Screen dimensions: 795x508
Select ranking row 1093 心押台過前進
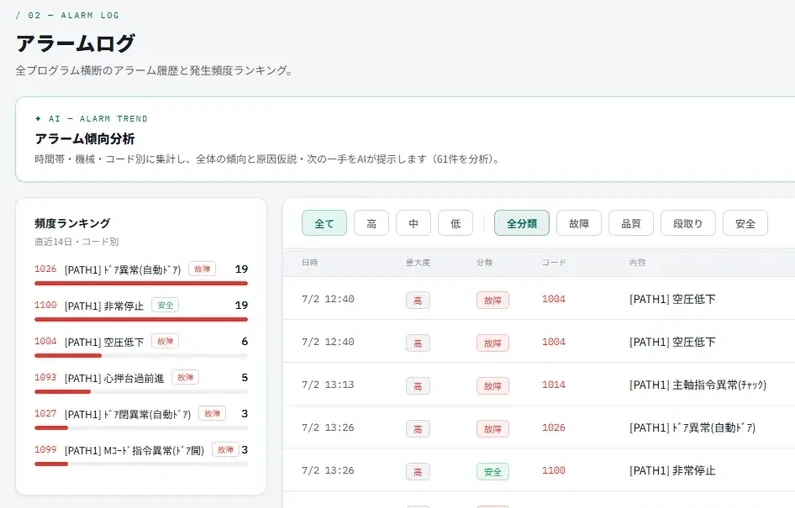pyautogui.click(x=141, y=382)
